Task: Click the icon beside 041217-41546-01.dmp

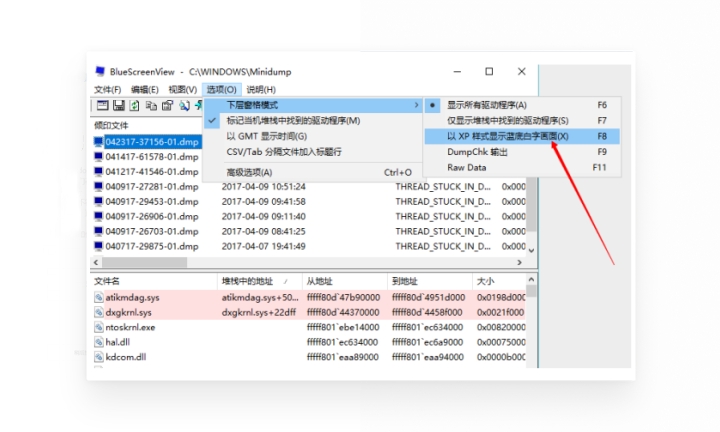Action: (x=98, y=172)
